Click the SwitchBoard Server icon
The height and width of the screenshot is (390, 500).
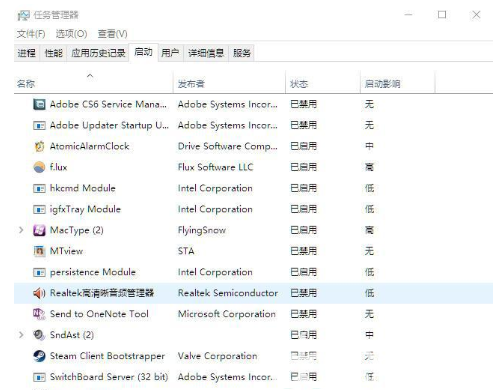click(39, 377)
